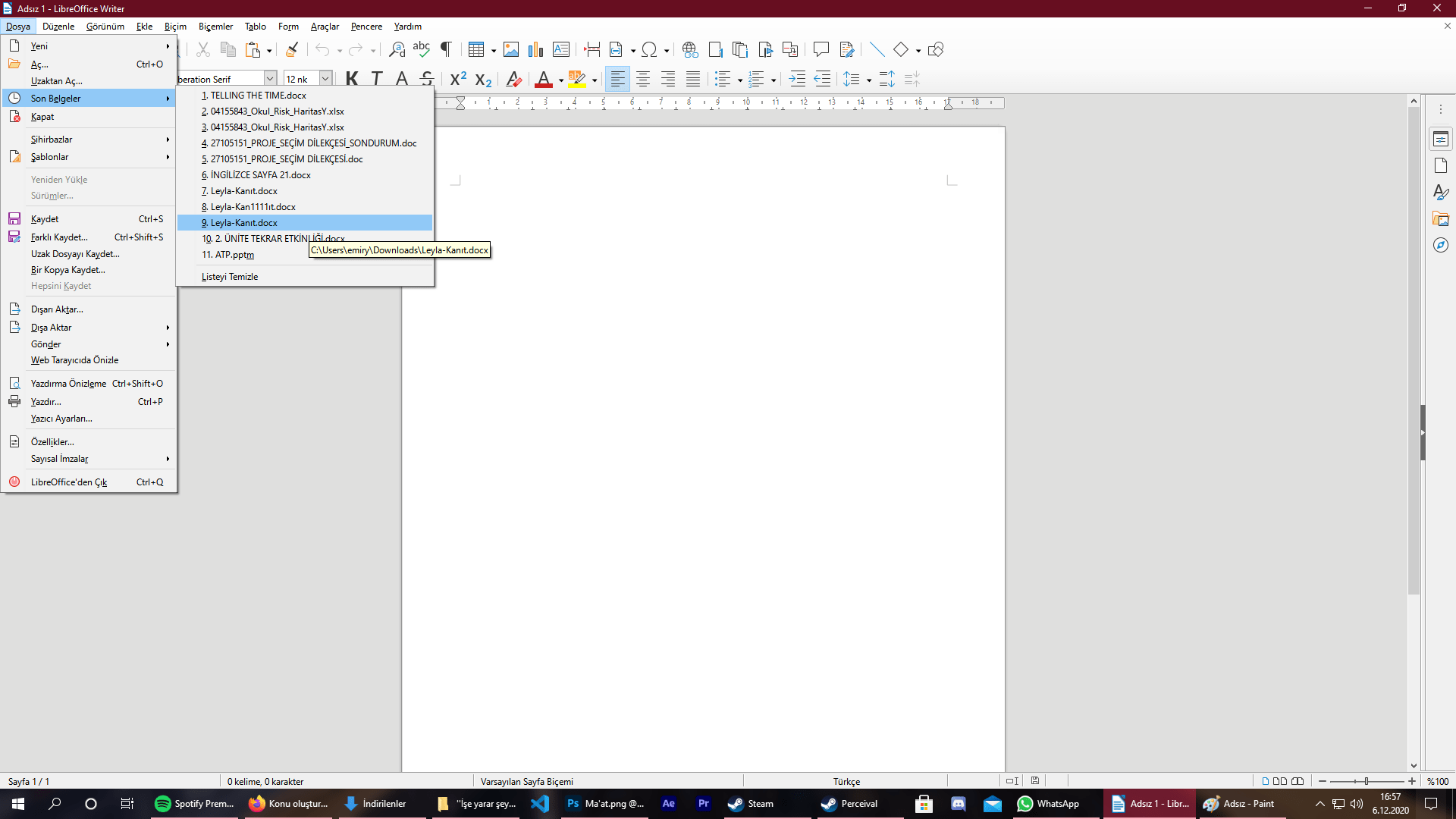Click the Insert Comment icon
This screenshot has height=819, width=1456.
821,50
